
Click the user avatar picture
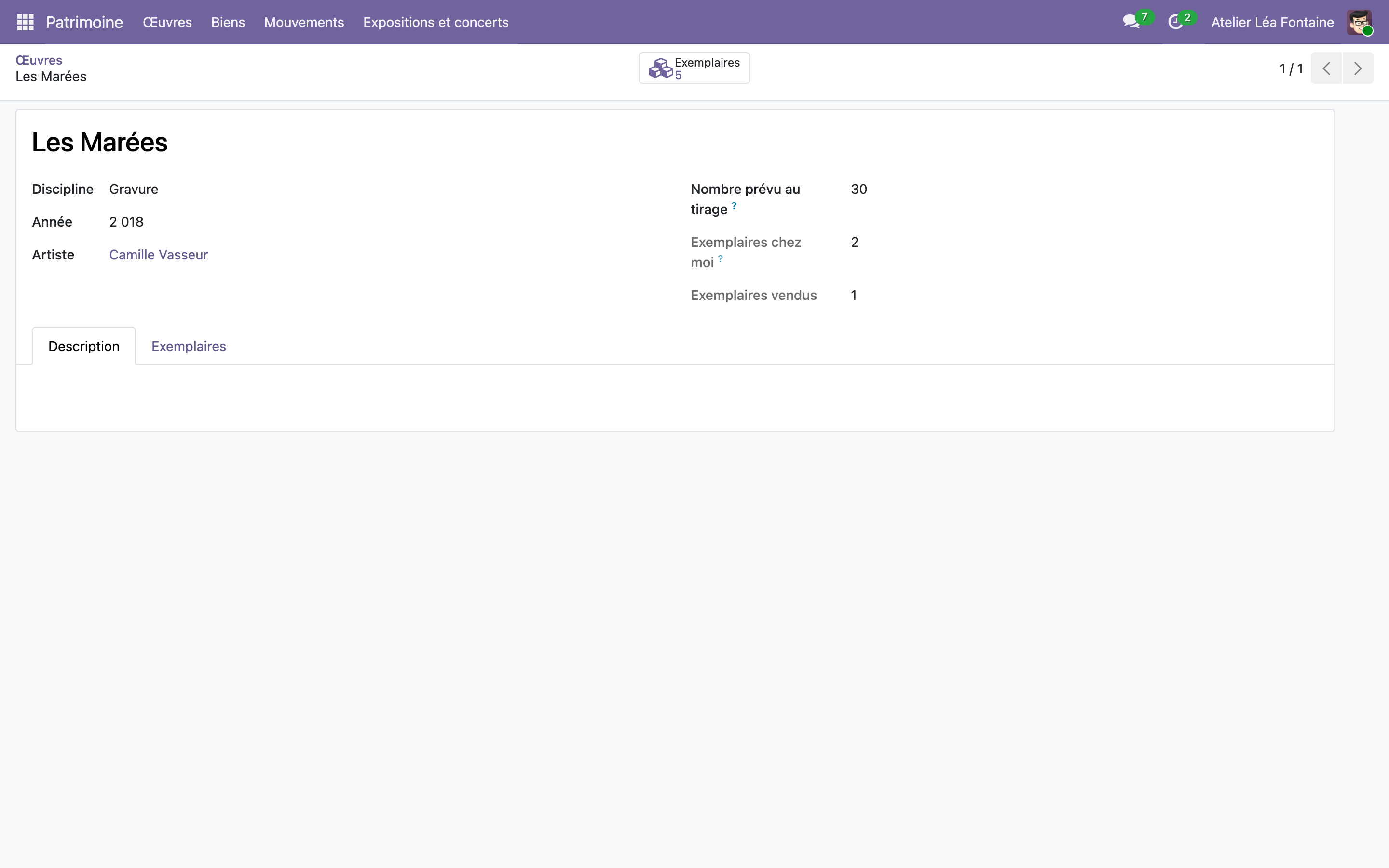pos(1359,22)
